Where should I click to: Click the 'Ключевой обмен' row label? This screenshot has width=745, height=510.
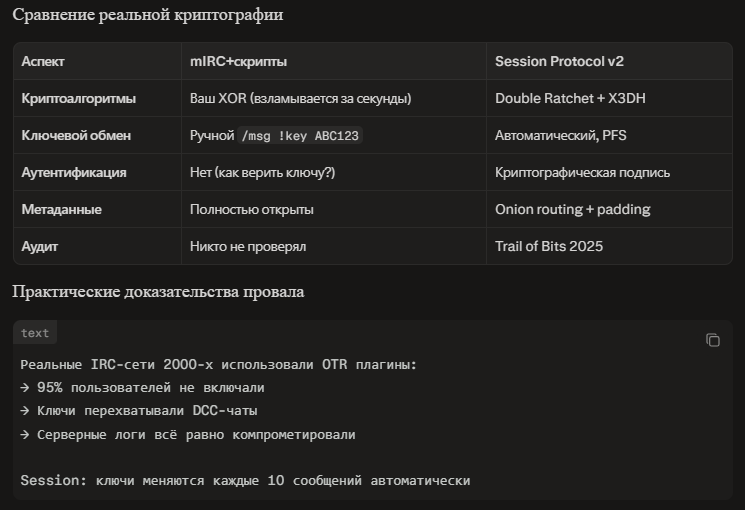[x=76, y=136]
